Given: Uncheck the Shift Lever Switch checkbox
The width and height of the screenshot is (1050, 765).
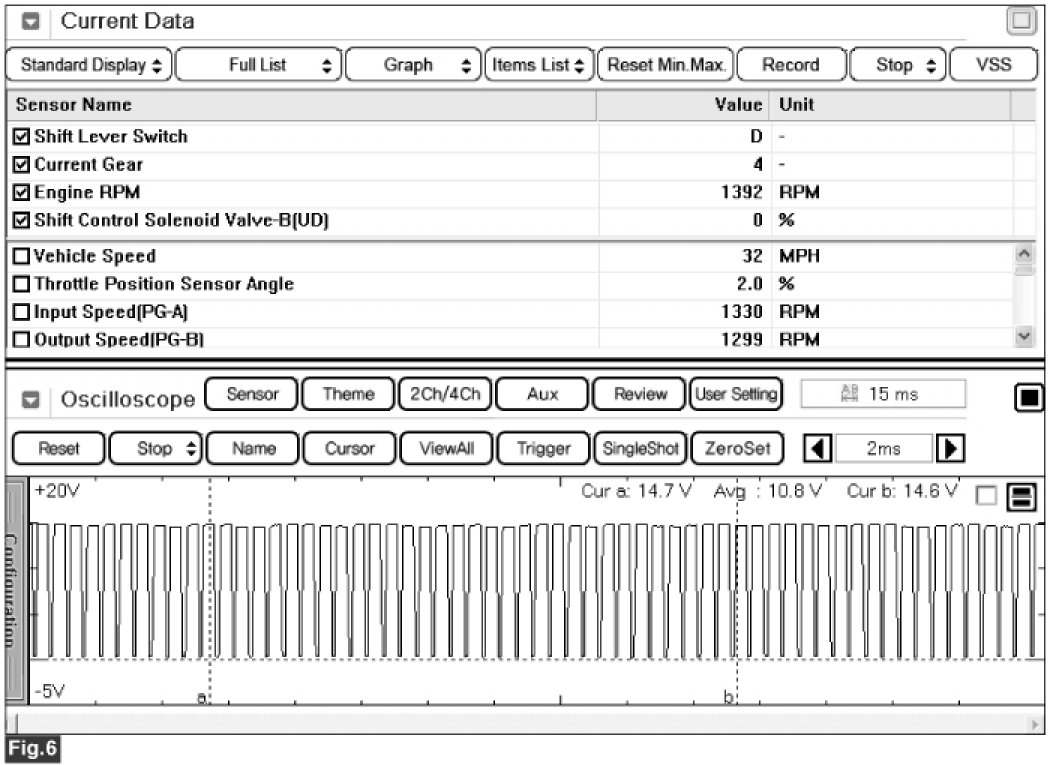Looking at the screenshot, I should tap(22, 137).
